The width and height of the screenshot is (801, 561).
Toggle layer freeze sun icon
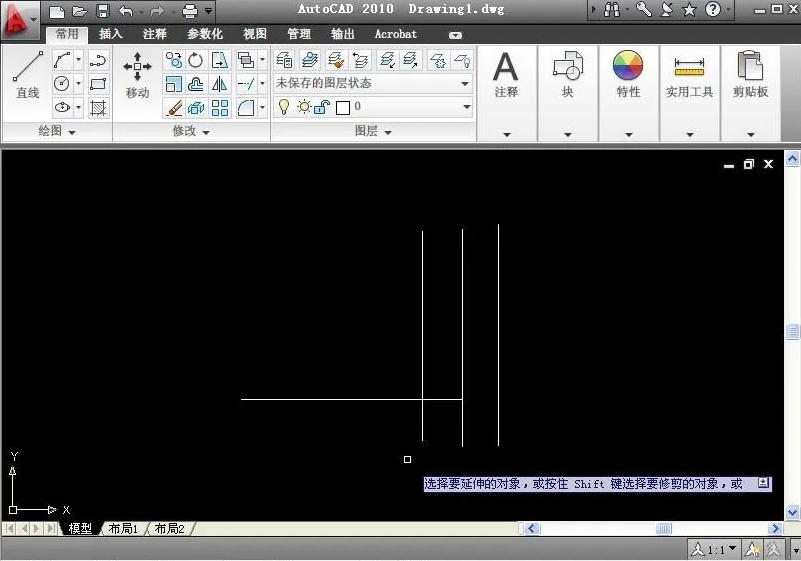[304, 107]
